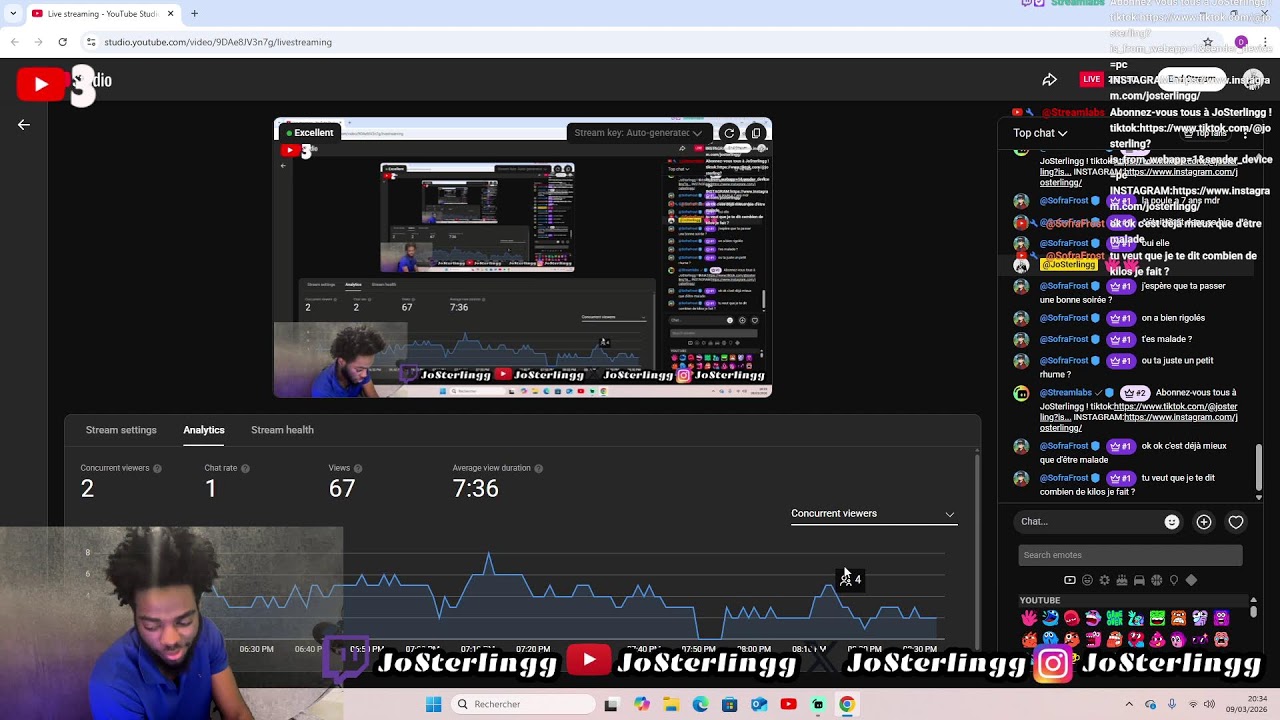Click message "t'es malade ?"
This screenshot has height=720, width=1280.
(1166, 340)
